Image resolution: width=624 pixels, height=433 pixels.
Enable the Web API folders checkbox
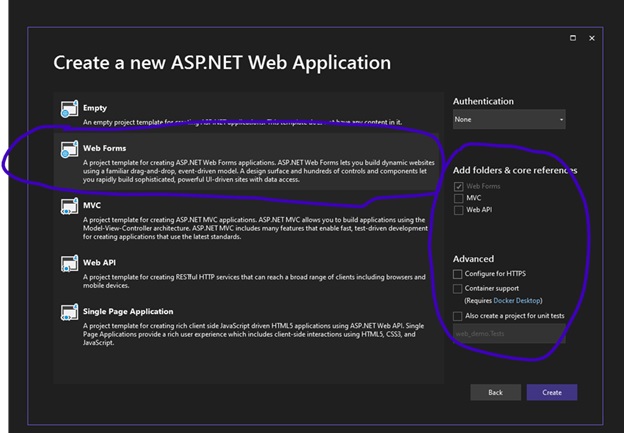(458, 210)
